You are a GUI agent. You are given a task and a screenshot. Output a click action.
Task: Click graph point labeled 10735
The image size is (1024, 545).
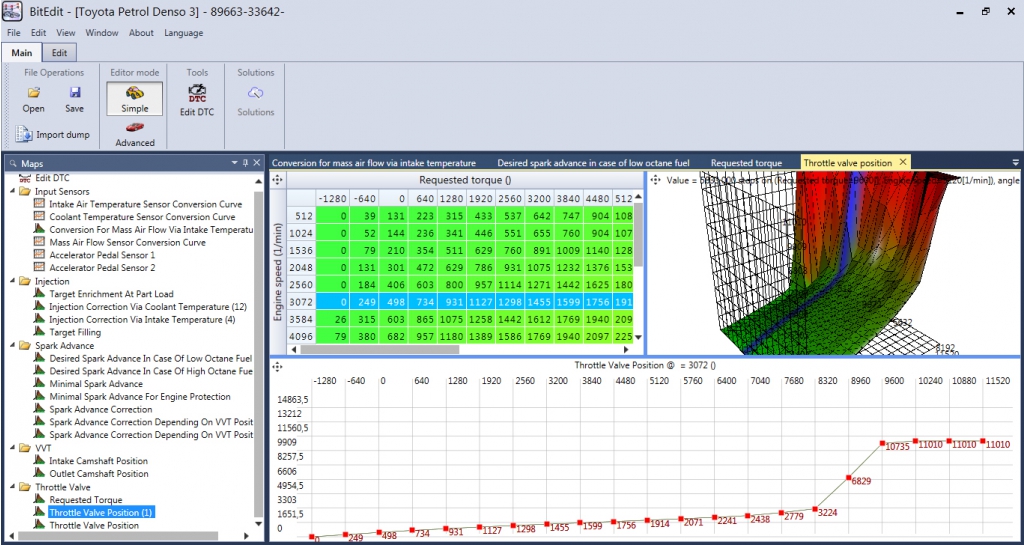882,443
